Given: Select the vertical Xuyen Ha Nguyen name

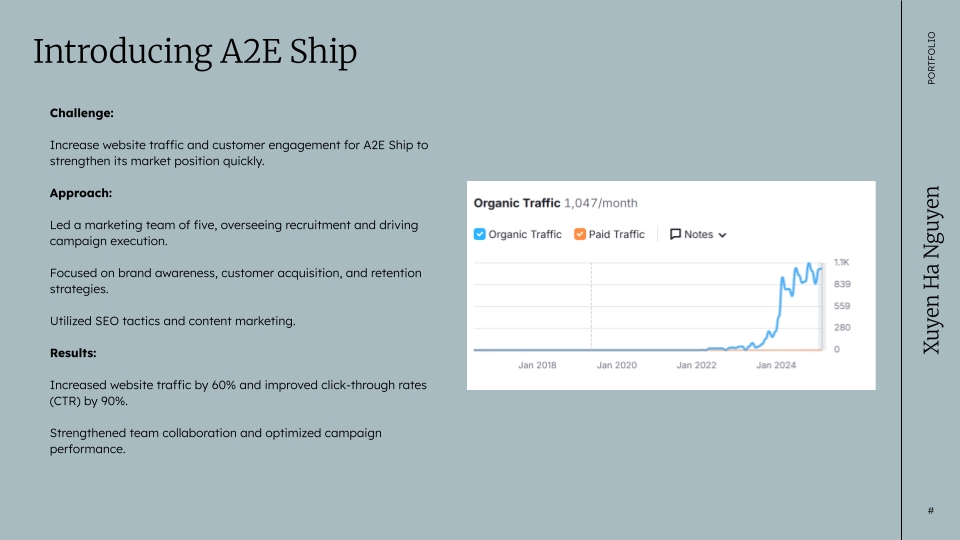Looking at the screenshot, I should coord(931,269).
